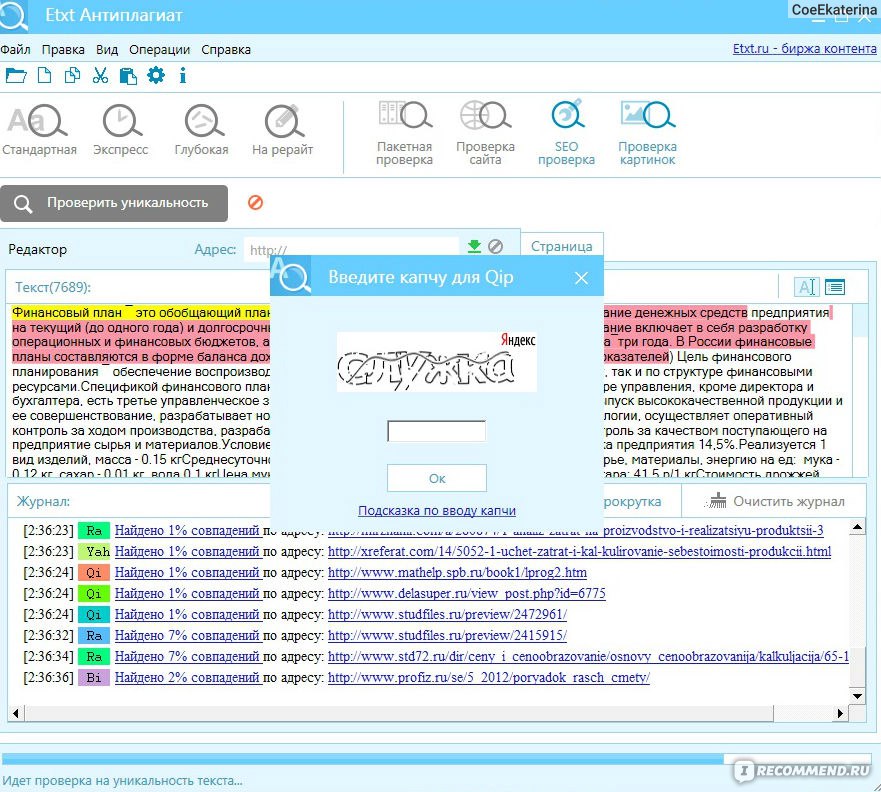Open the studfiles.ru/preview/2472961/ link
Viewport: 881px width, 792px height.
[447, 615]
